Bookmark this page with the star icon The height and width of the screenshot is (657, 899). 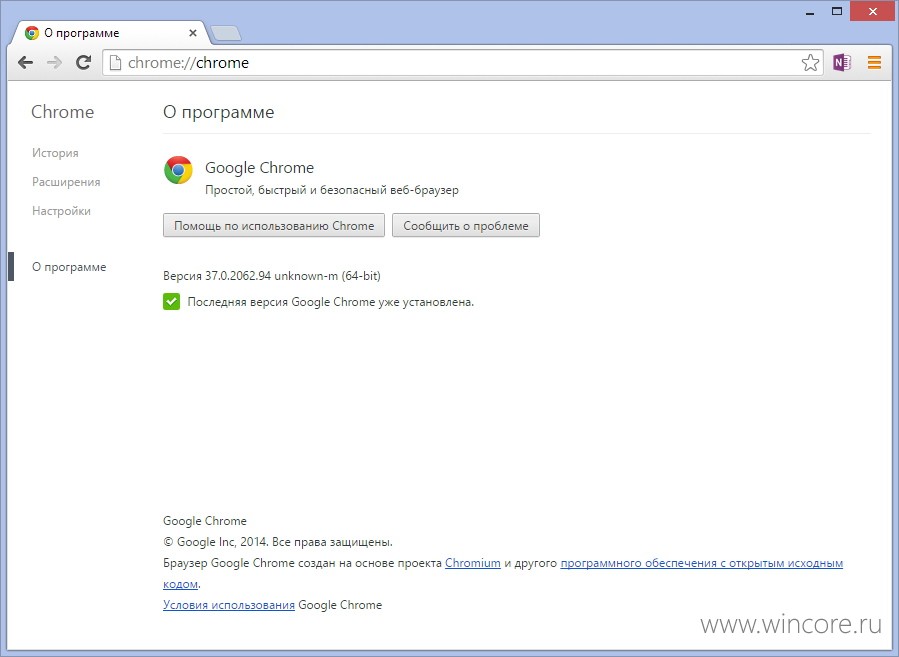pos(810,62)
